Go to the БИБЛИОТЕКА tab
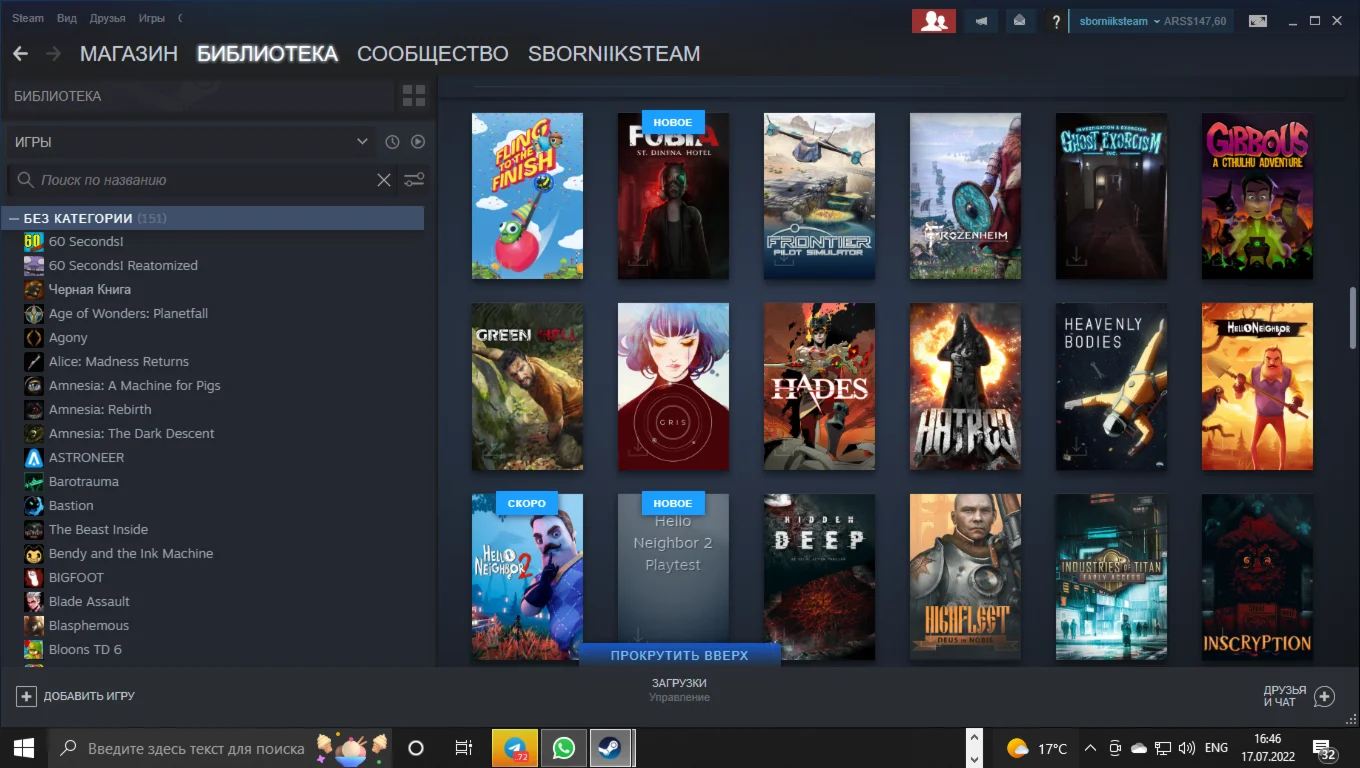The height and width of the screenshot is (768, 1360). 267,54
